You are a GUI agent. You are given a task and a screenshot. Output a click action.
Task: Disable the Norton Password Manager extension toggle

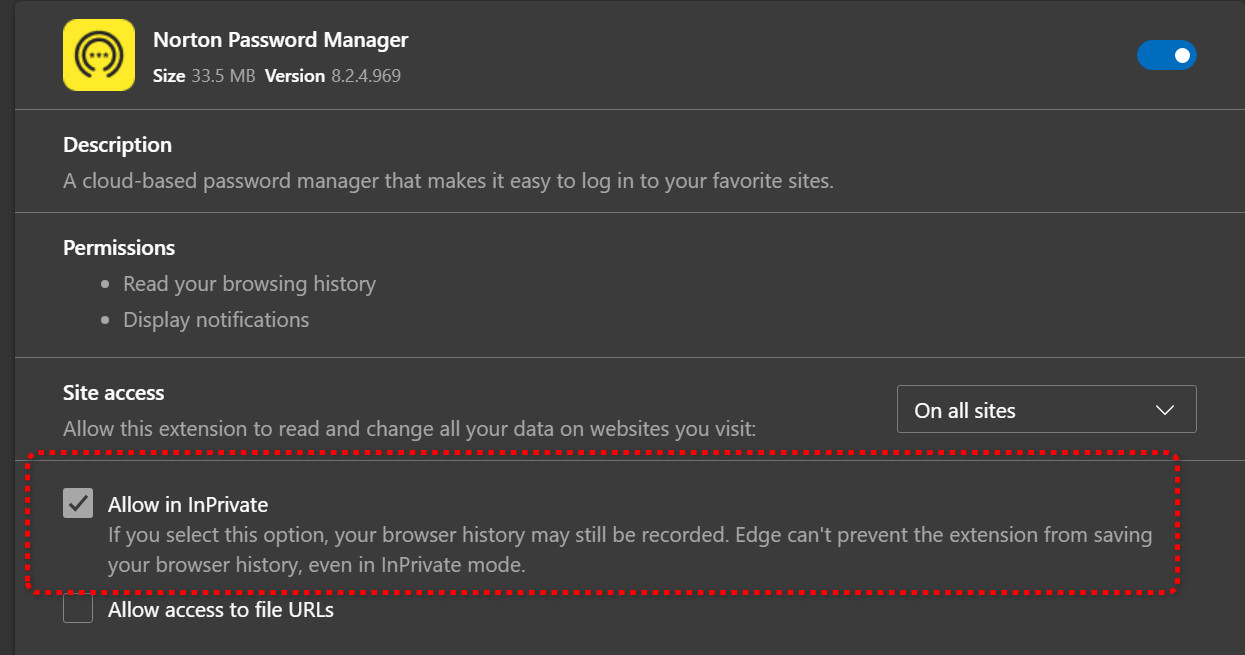pyautogui.click(x=1166, y=55)
